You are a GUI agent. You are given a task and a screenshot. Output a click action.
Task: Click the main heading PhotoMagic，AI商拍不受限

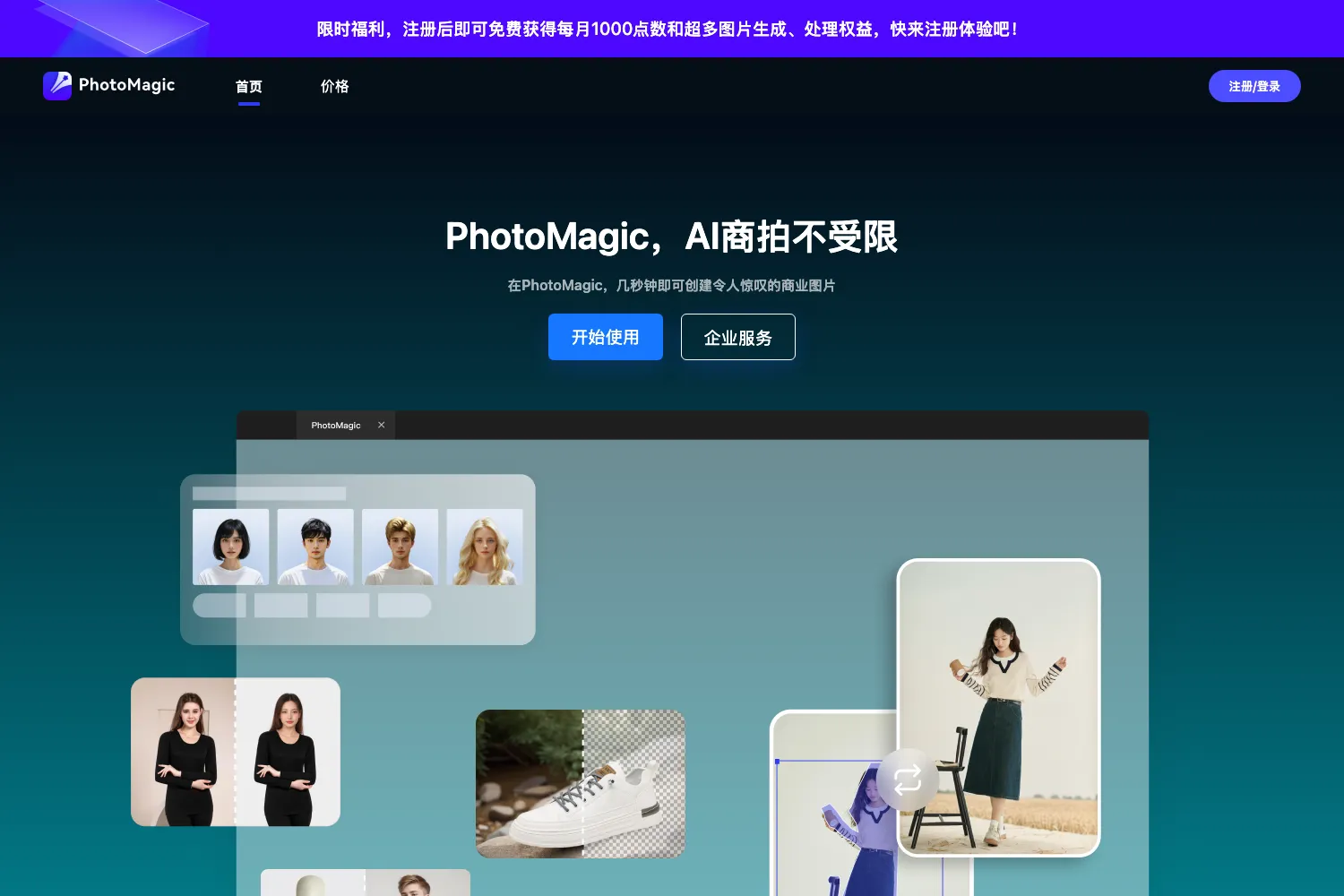(x=672, y=237)
